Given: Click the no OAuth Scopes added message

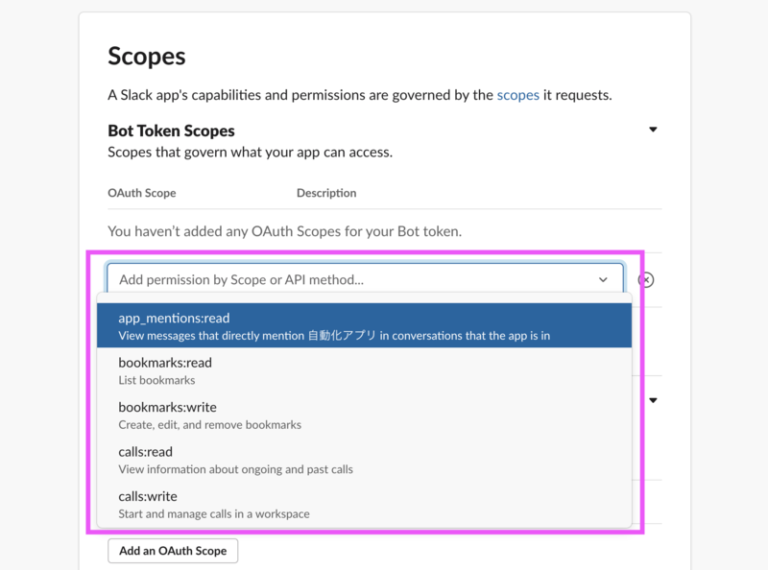Looking at the screenshot, I should [x=285, y=231].
